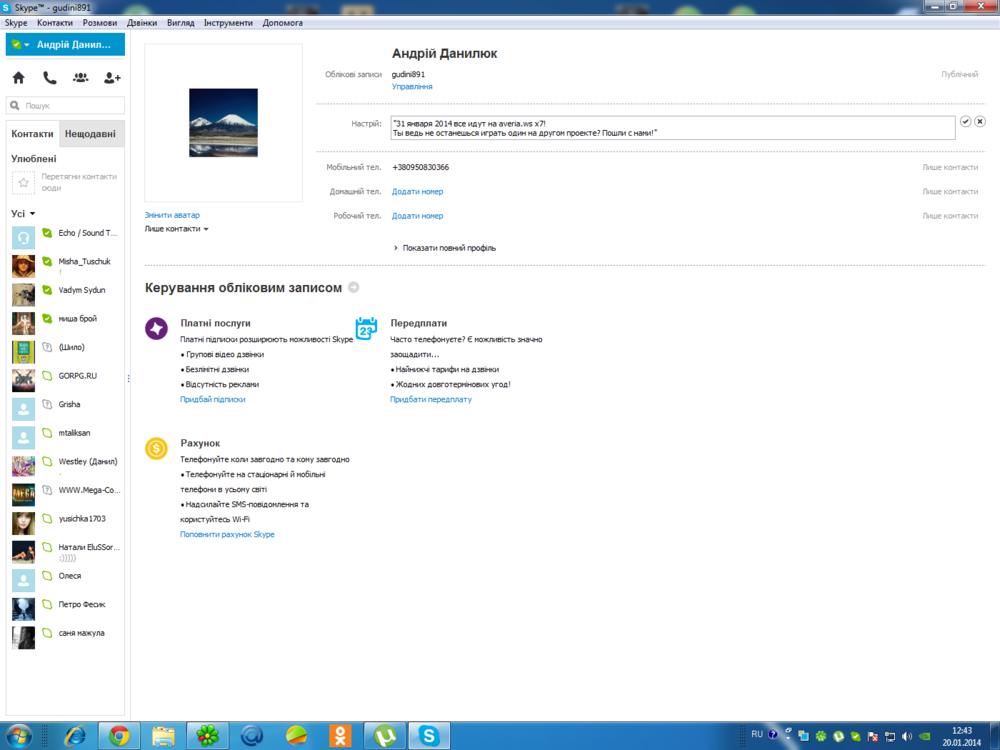Confirm mood message with checkmark icon
The height and width of the screenshot is (750, 1000).
(x=966, y=121)
